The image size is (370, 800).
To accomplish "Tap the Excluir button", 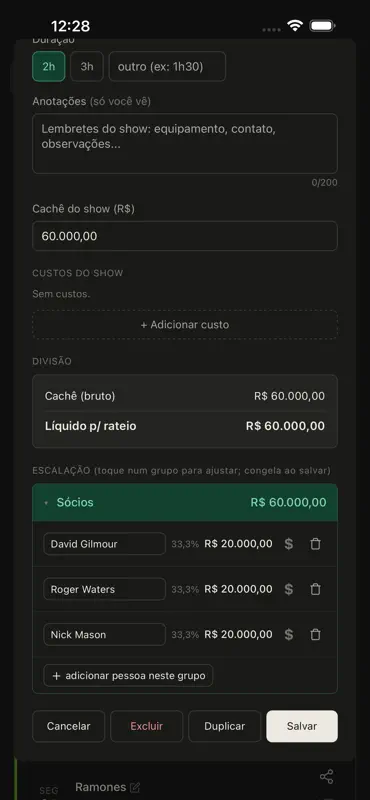I will 146,726.
